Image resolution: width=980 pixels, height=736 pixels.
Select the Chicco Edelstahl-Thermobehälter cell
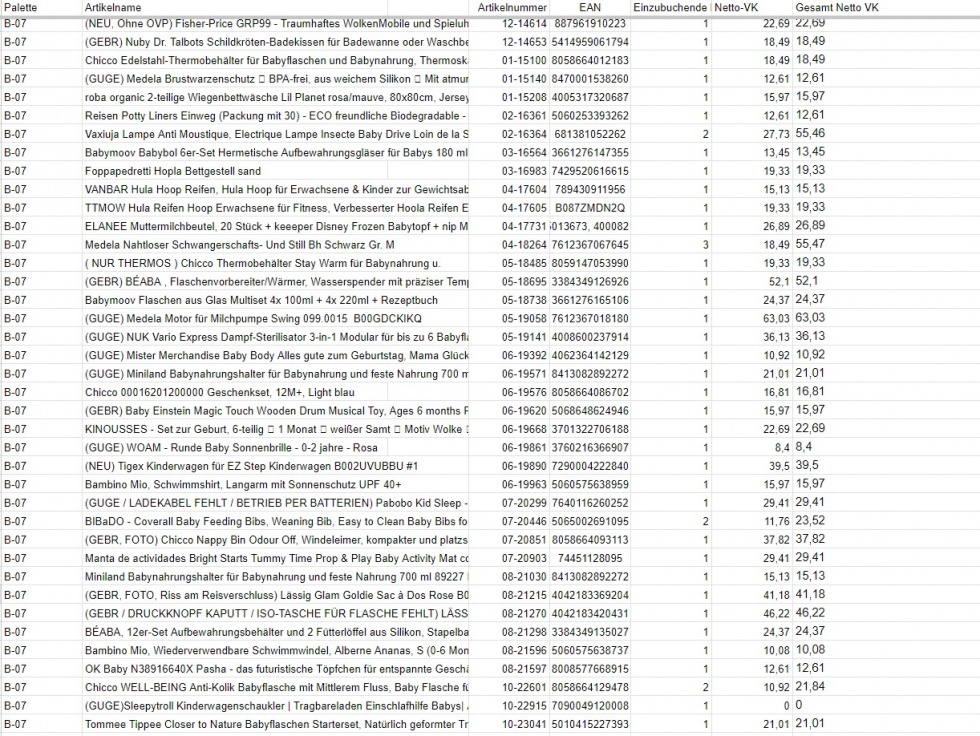coord(275,61)
